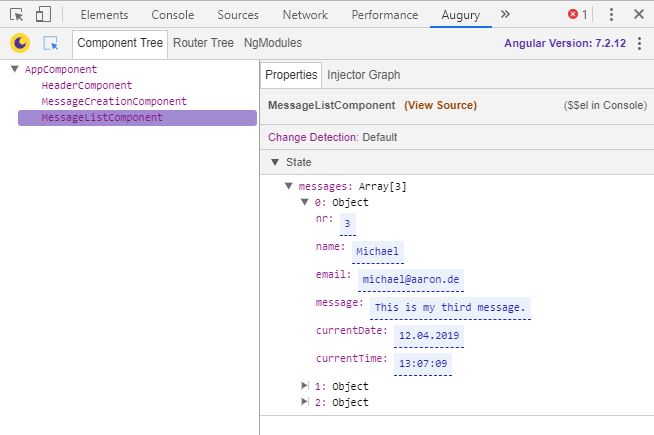This screenshot has width=654, height=435.
Task: Toggle the device toolbar icon
Action: click(43, 15)
